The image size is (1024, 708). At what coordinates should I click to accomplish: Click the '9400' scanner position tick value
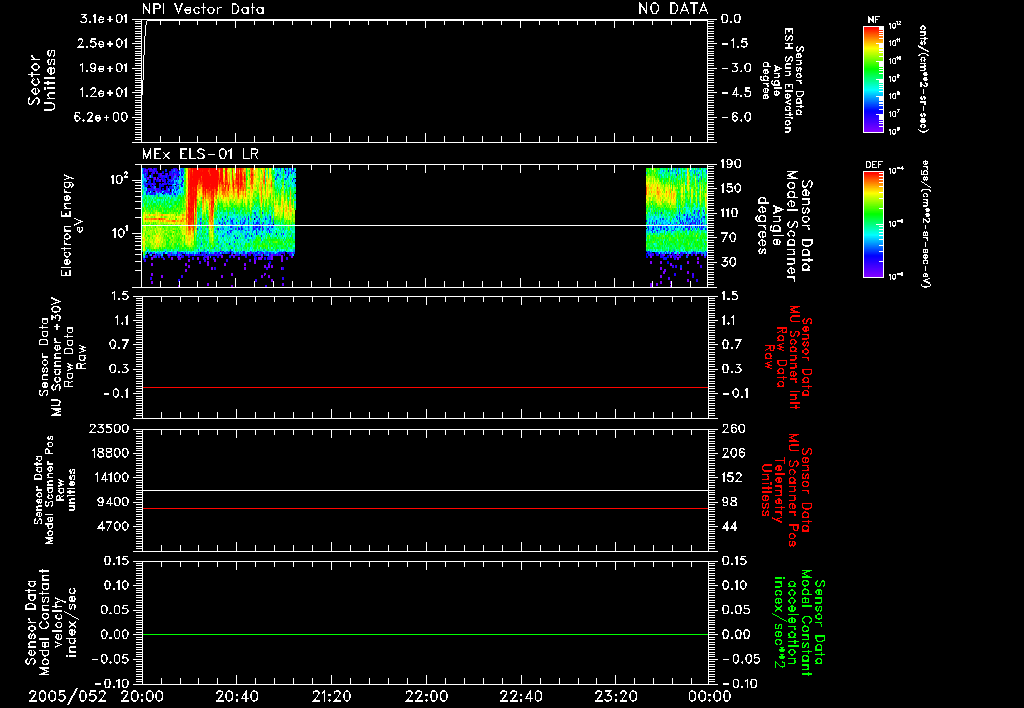point(113,502)
